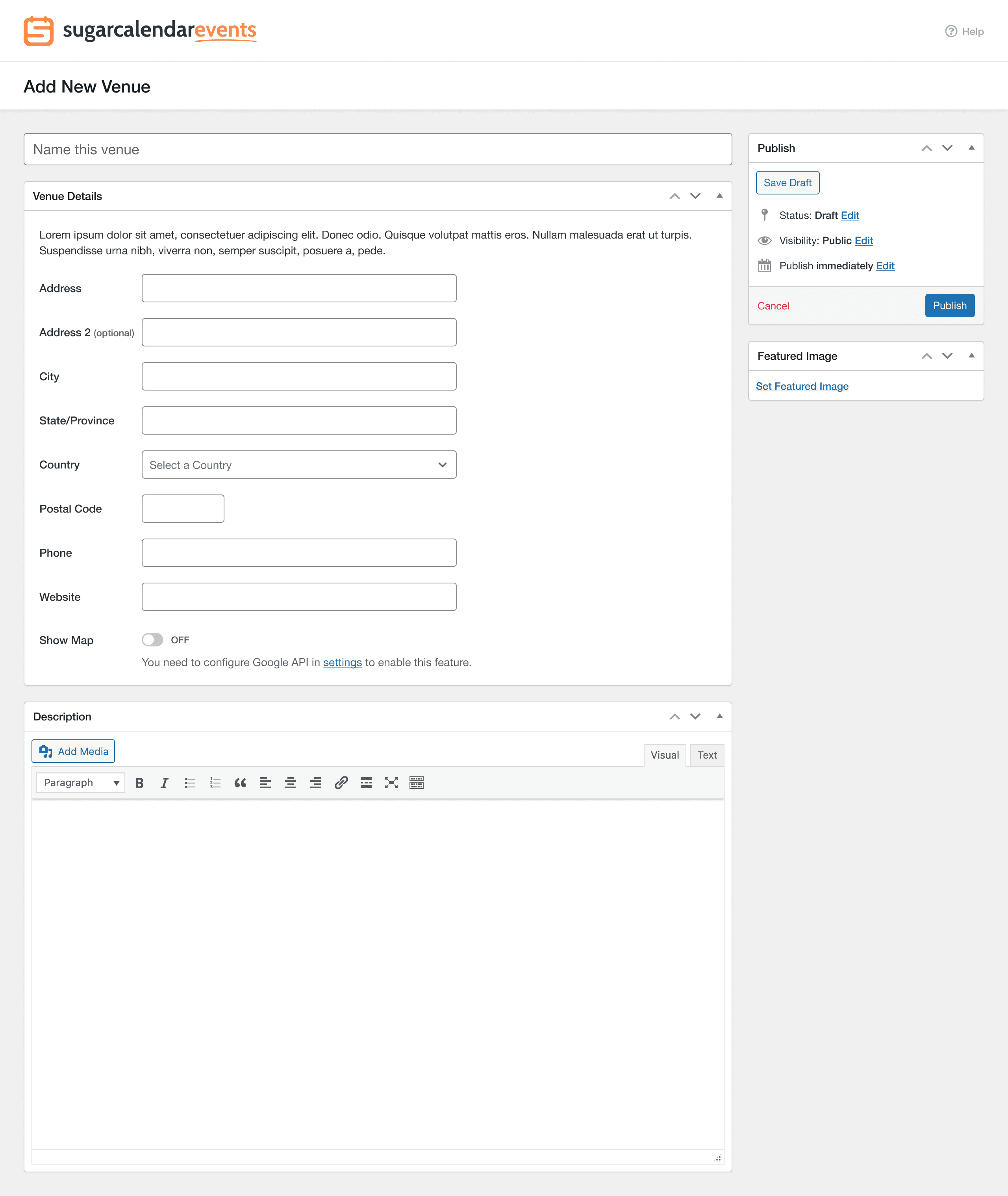Open the Paragraph format dropdown
The image size is (1008, 1196).
81,783
